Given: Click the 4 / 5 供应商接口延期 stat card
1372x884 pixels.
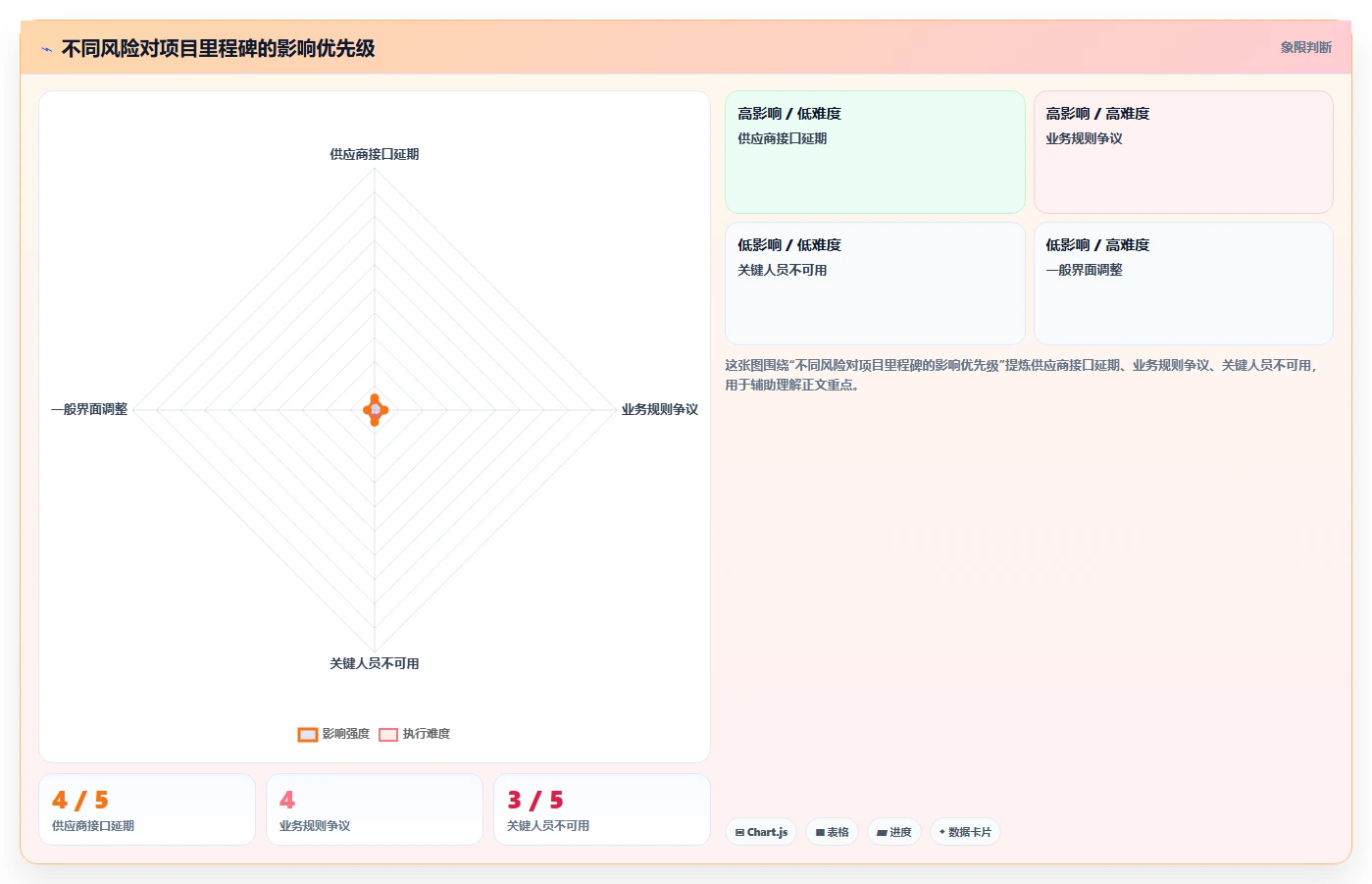Looking at the screenshot, I should [147, 809].
